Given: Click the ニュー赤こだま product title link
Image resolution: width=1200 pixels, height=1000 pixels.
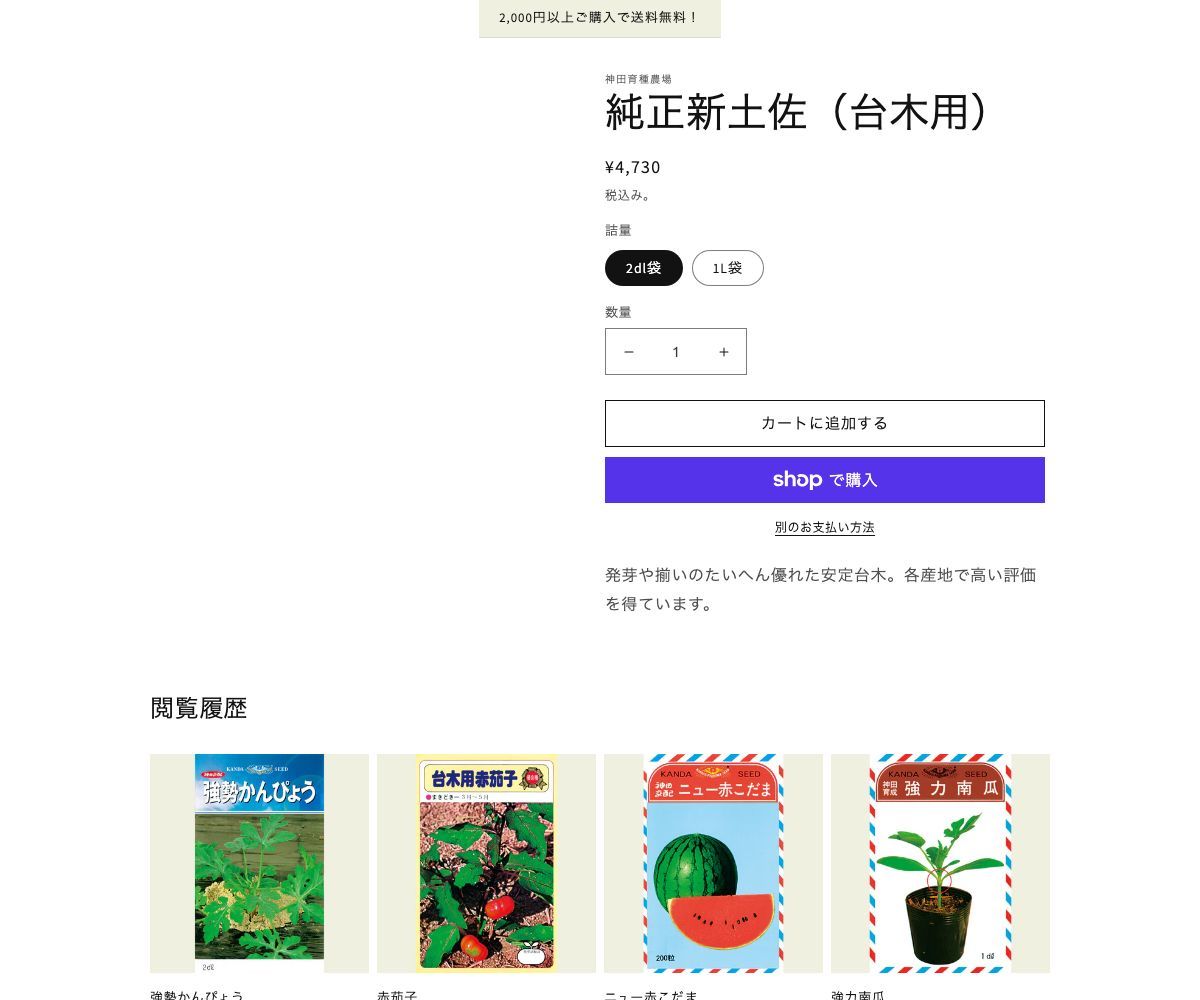Looking at the screenshot, I should pyautogui.click(x=651, y=994).
